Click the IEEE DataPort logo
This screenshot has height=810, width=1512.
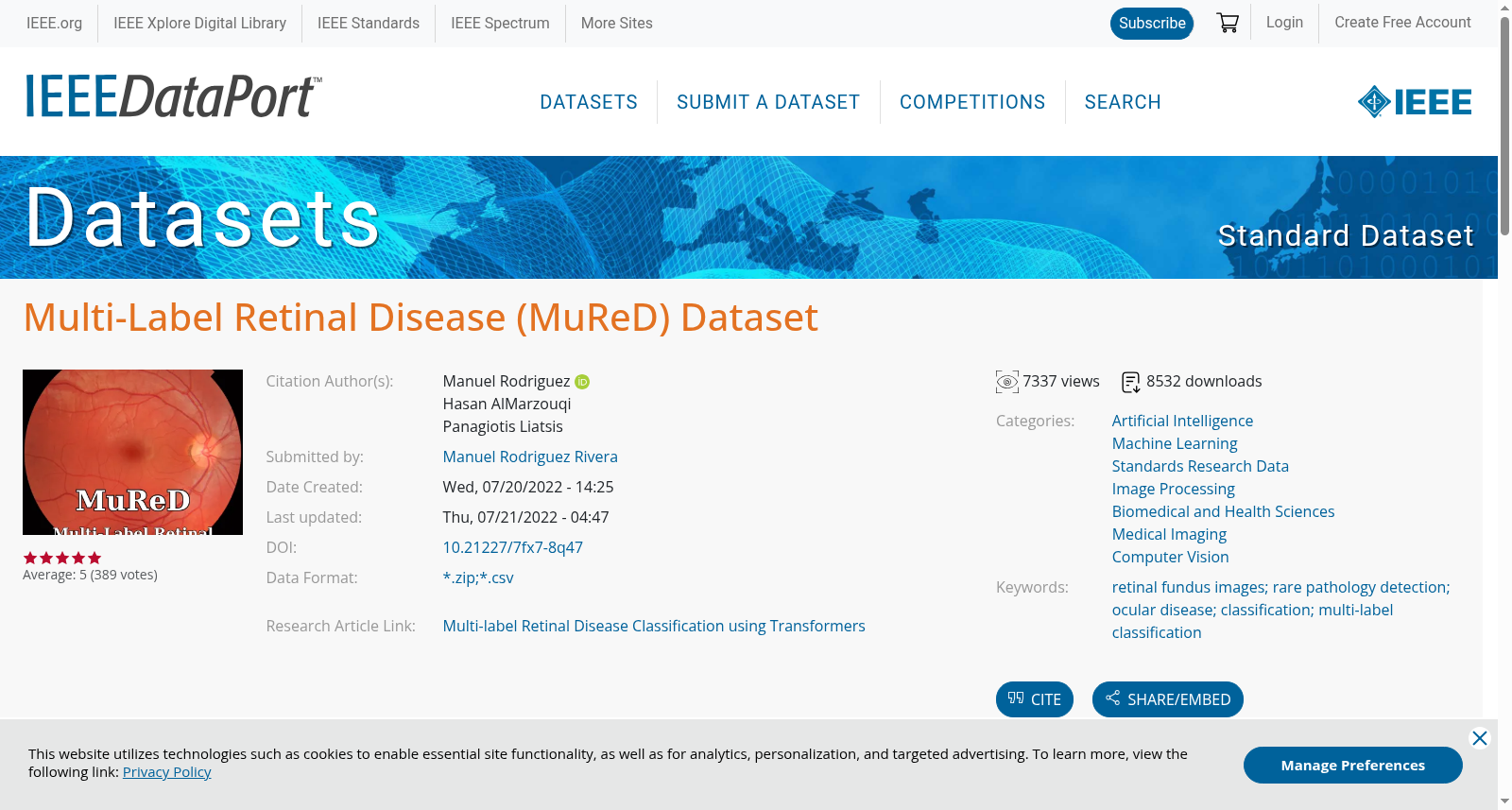[x=174, y=96]
